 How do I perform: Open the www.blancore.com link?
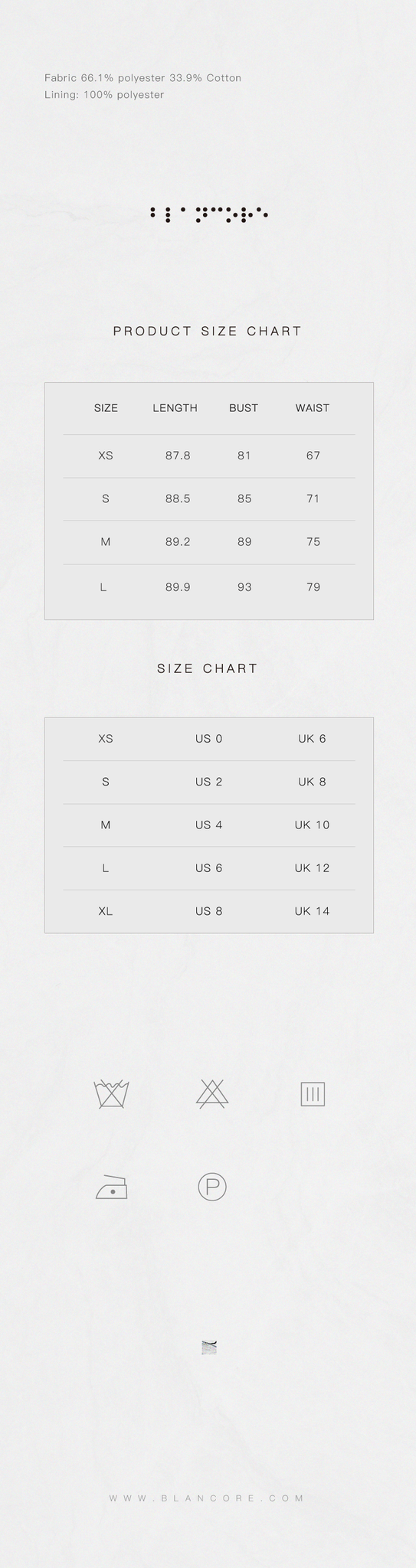(x=207, y=1498)
